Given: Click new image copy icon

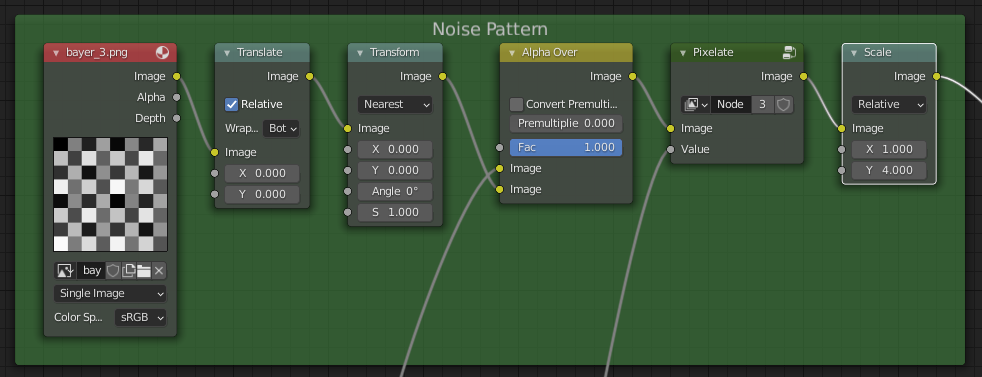Looking at the screenshot, I should tap(128, 271).
